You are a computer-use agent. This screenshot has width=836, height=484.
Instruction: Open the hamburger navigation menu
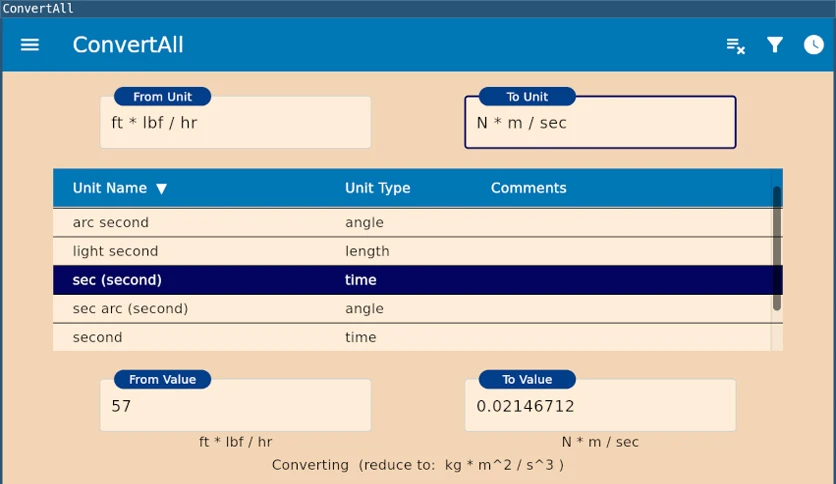pyautogui.click(x=30, y=45)
